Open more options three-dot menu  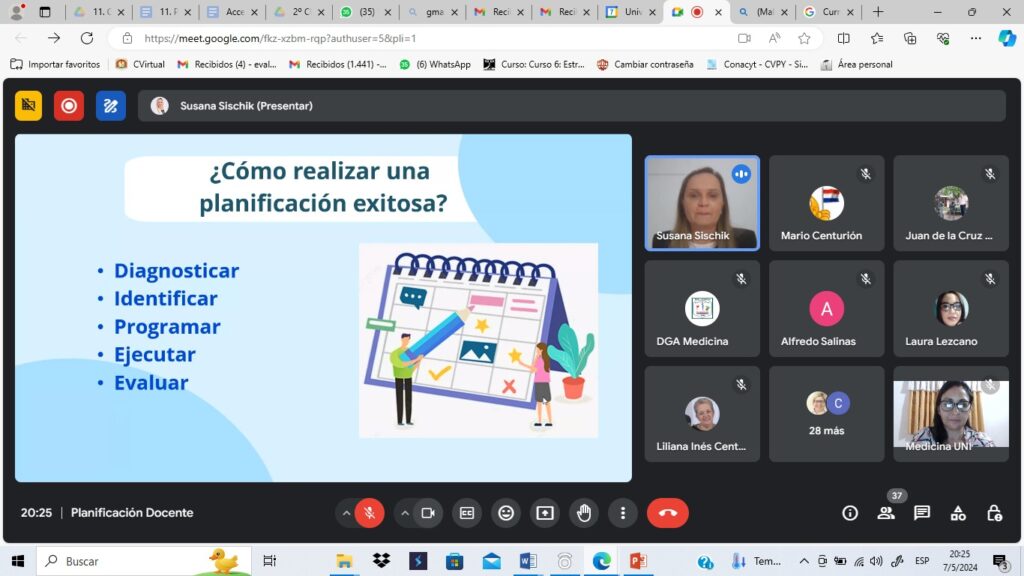[x=623, y=513]
